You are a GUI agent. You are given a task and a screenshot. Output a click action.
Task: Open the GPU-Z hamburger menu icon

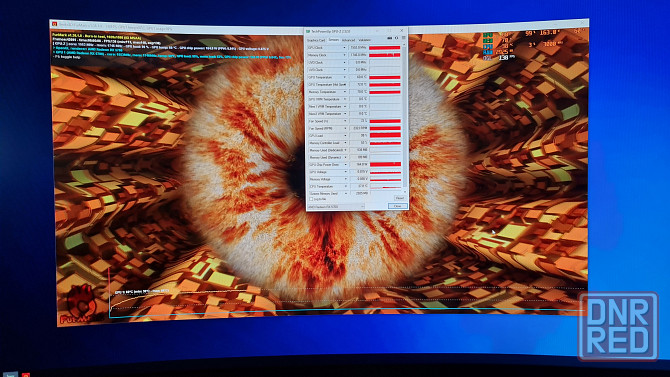[x=403, y=38]
